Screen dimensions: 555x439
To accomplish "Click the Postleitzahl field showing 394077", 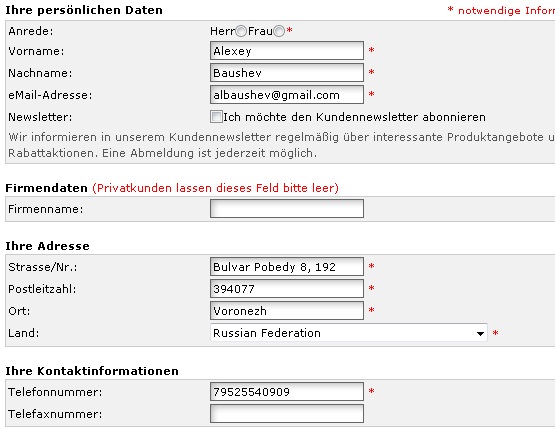I will click(287, 289).
